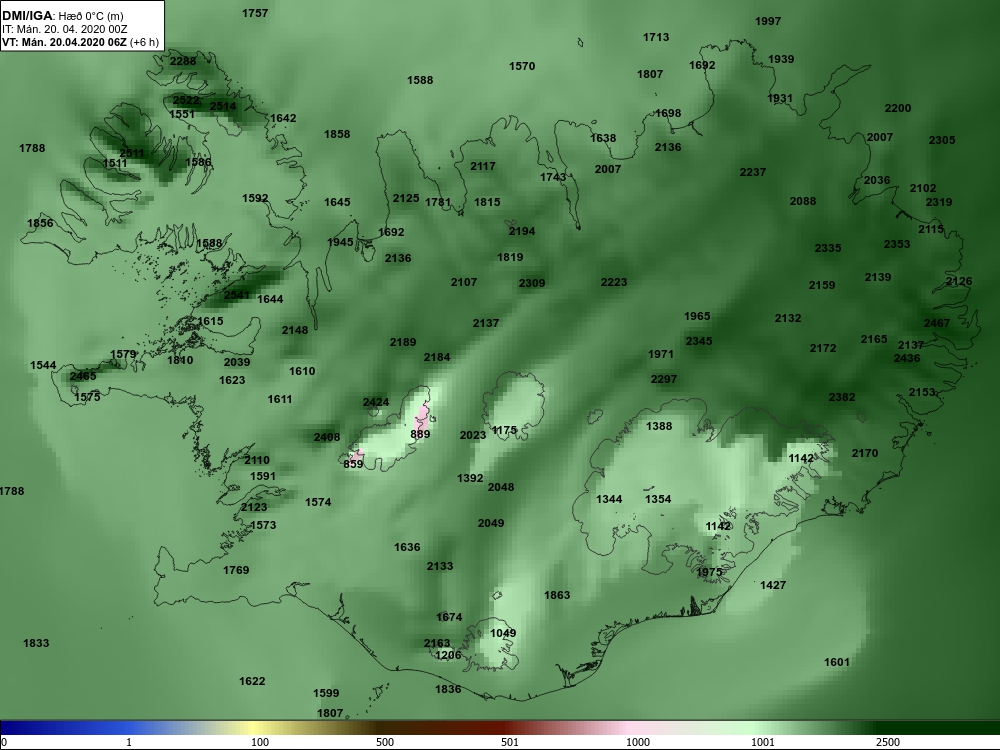The image size is (1000, 750).
Task: Click the map value "1757" at the top
Action: tap(254, 13)
